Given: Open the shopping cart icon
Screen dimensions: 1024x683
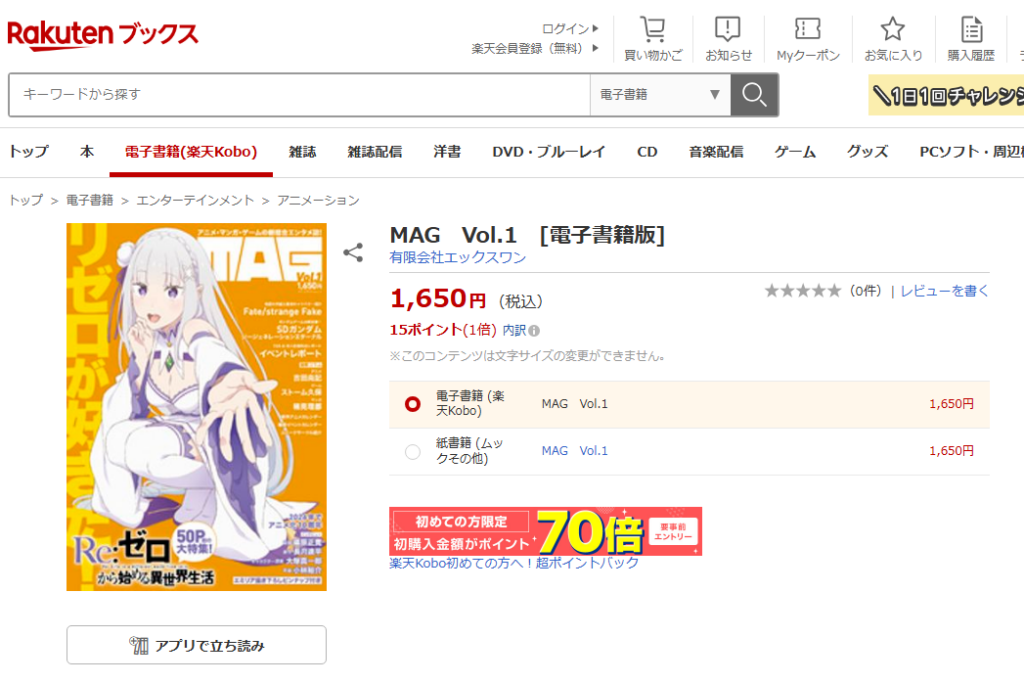Looking at the screenshot, I should coord(652,30).
